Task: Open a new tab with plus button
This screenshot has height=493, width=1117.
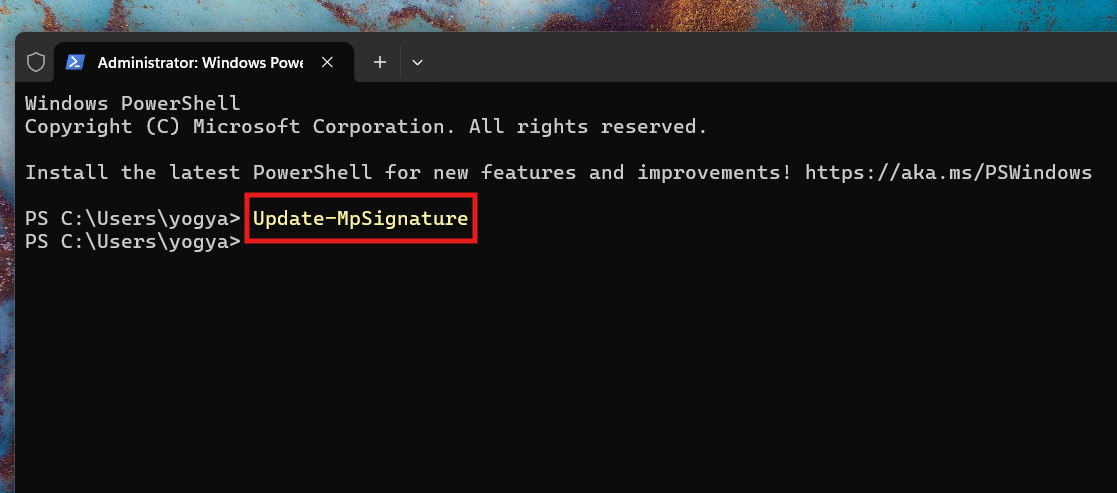Action: [x=380, y=63]
